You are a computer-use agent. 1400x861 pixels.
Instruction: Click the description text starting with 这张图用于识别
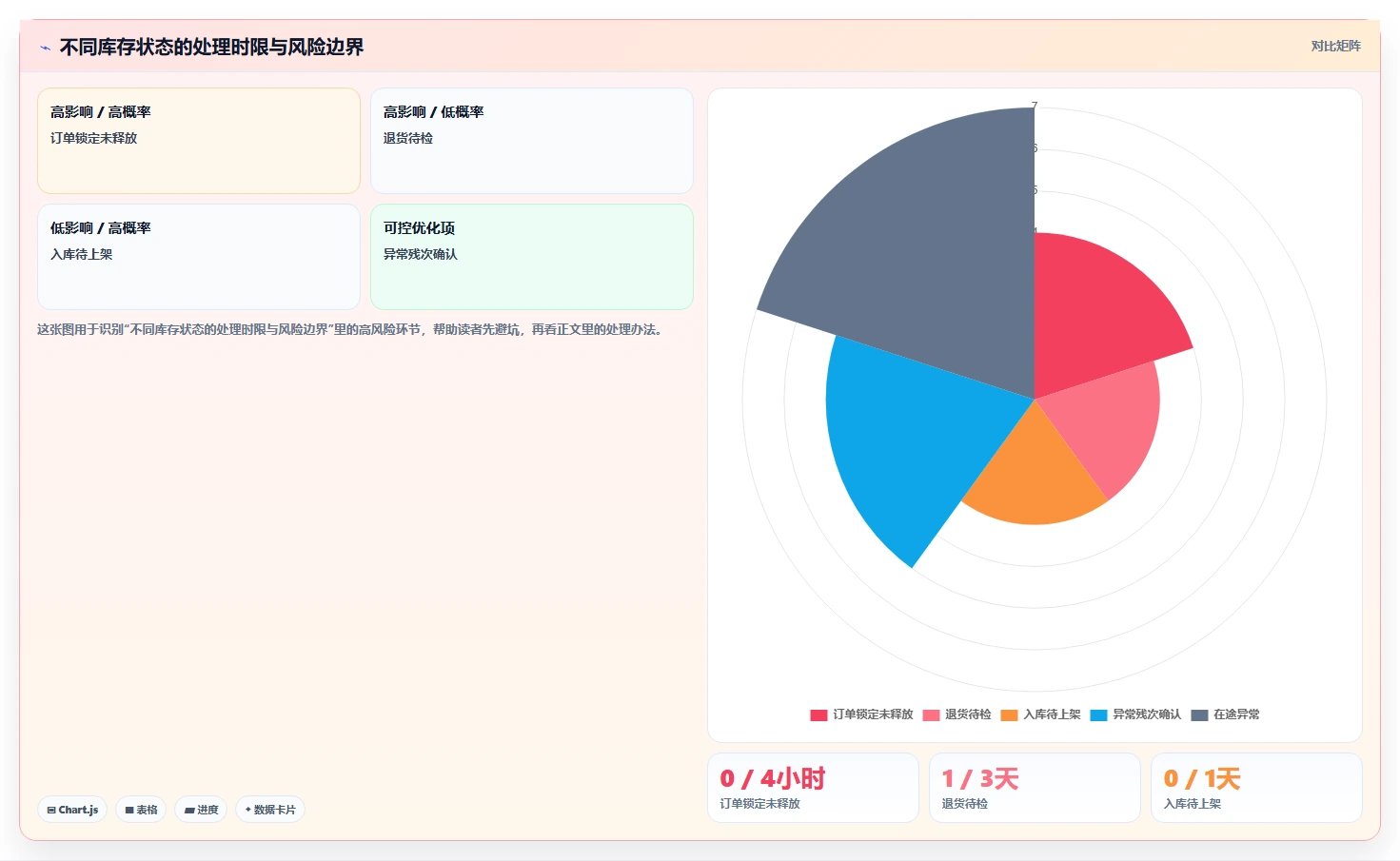coord(351,329)
